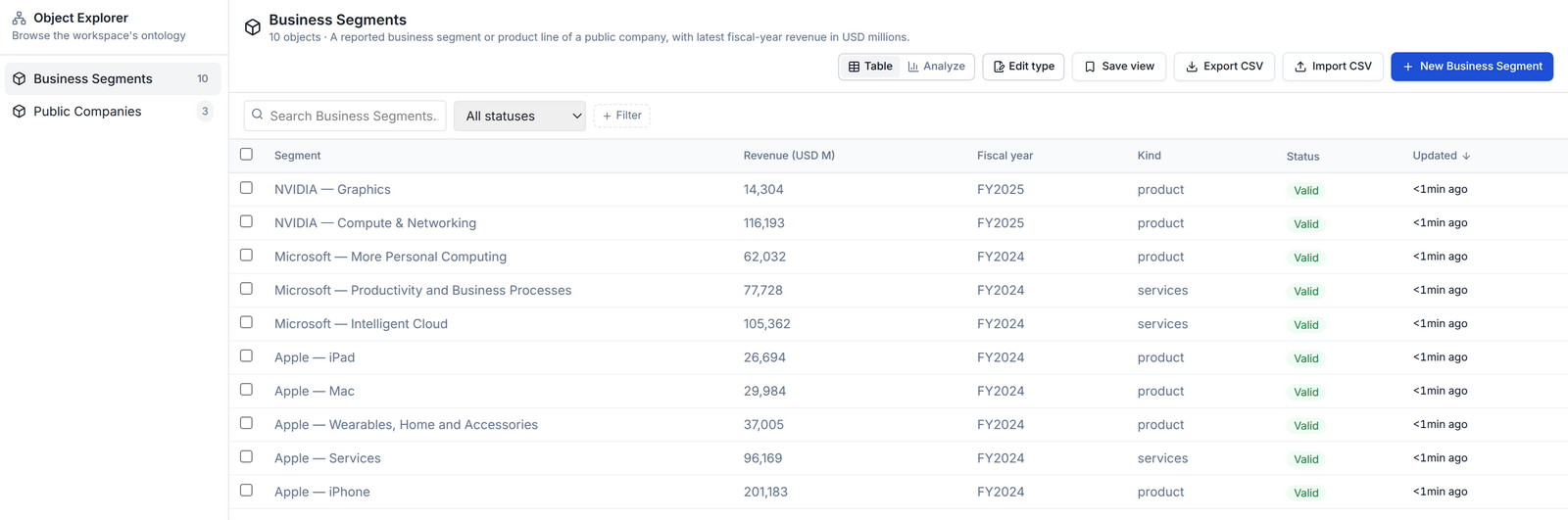Image resolution: width=1568 pixels, height=520 pixels.
Task: Click revenue value 96,169
Action: [x=763, y=458]
